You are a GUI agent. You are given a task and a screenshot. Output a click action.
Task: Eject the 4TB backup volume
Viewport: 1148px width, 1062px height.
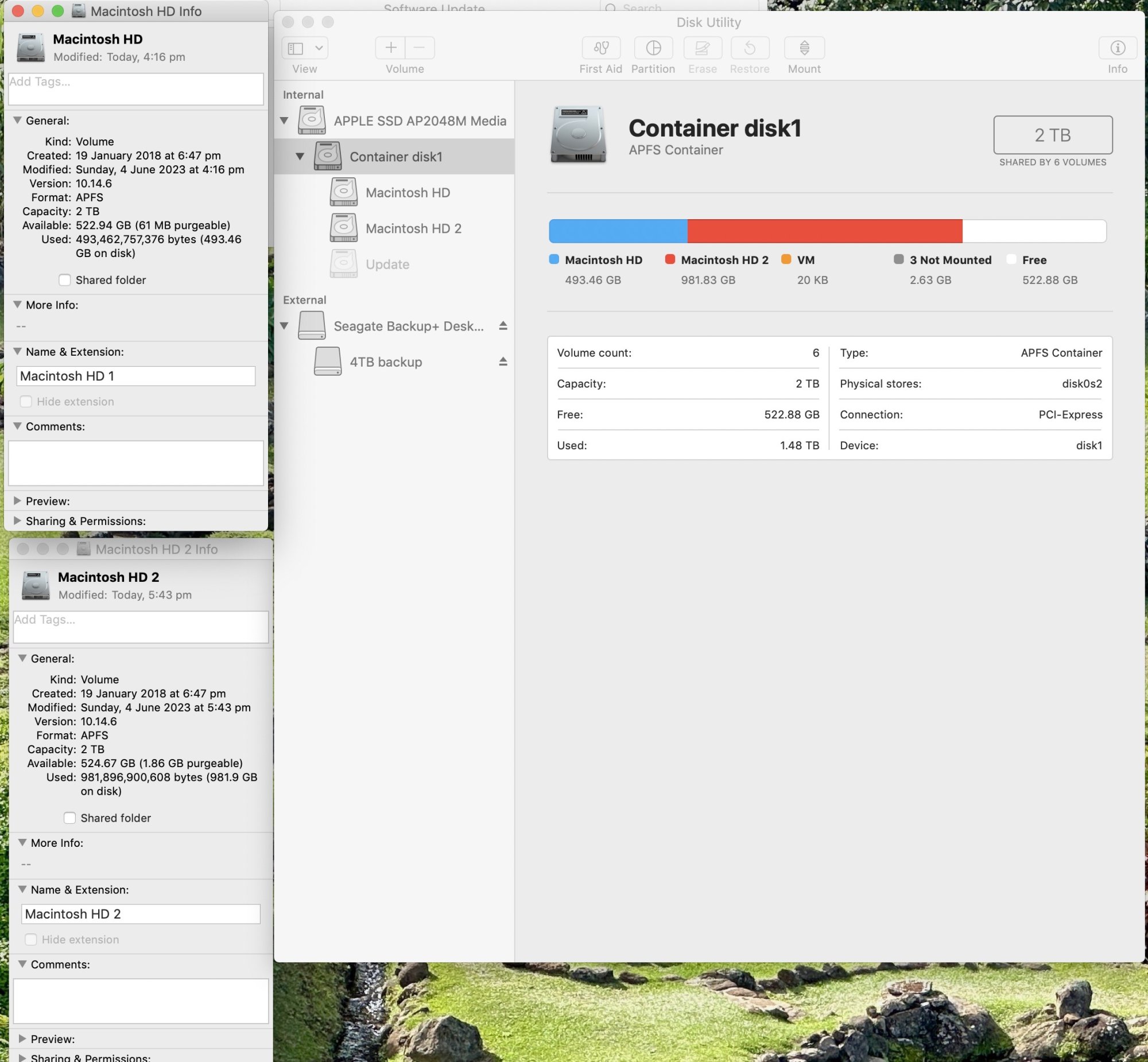[503, 361]
